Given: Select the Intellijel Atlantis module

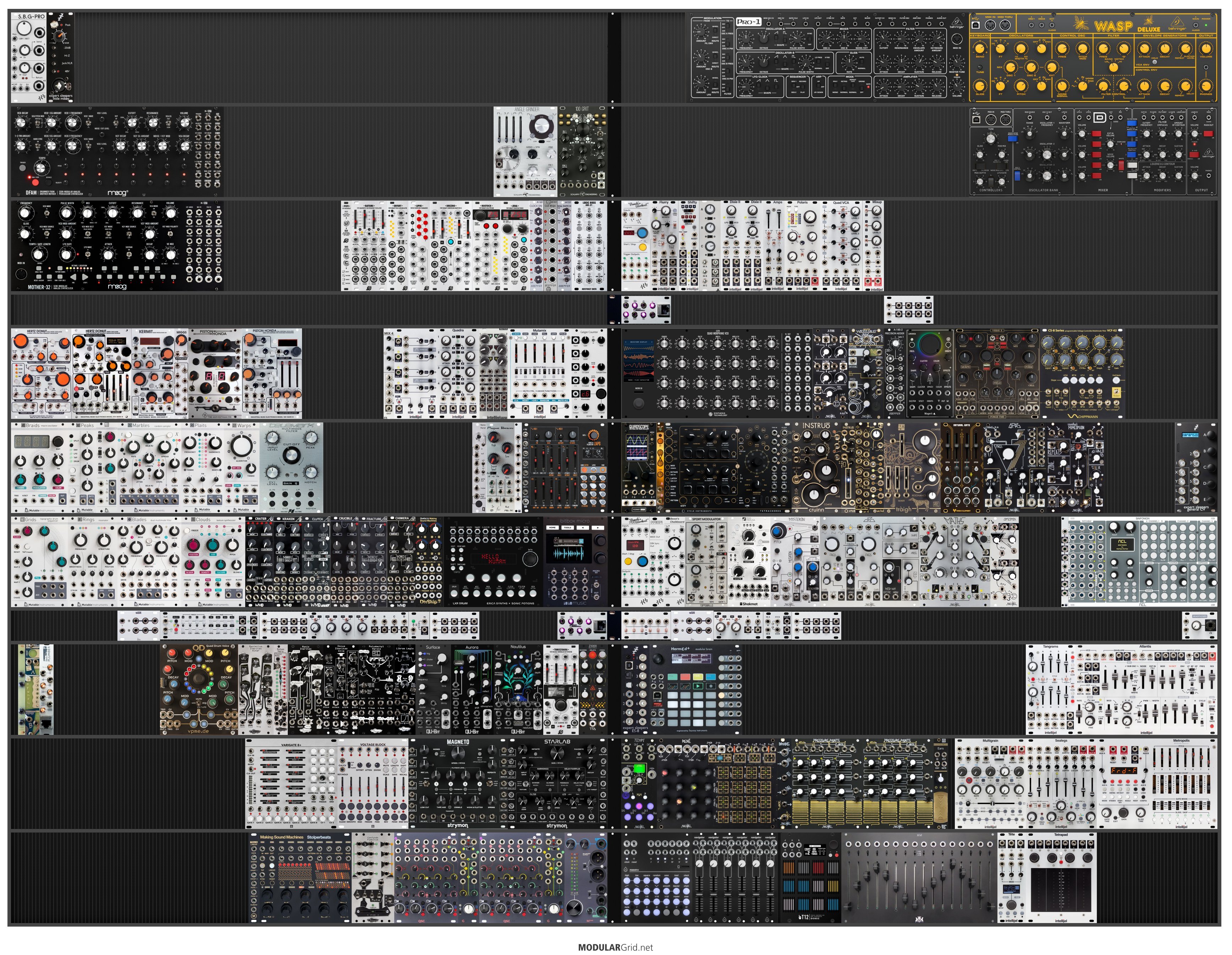Looking at the screenshot, I should coord(1146,689).
